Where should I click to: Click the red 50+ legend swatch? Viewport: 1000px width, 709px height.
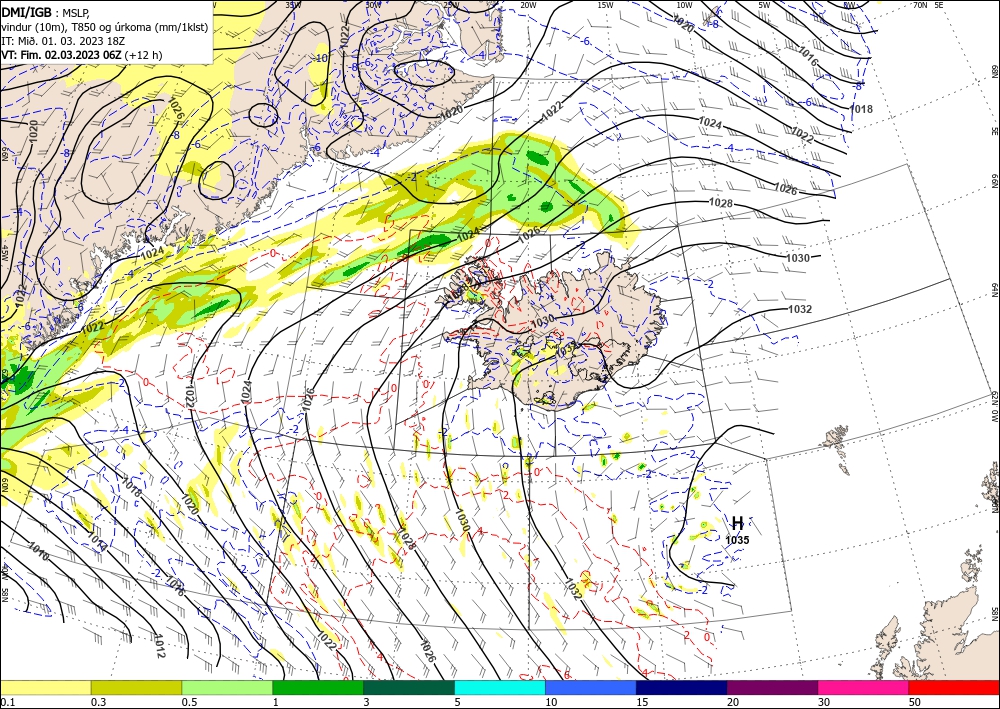[954, 687]
